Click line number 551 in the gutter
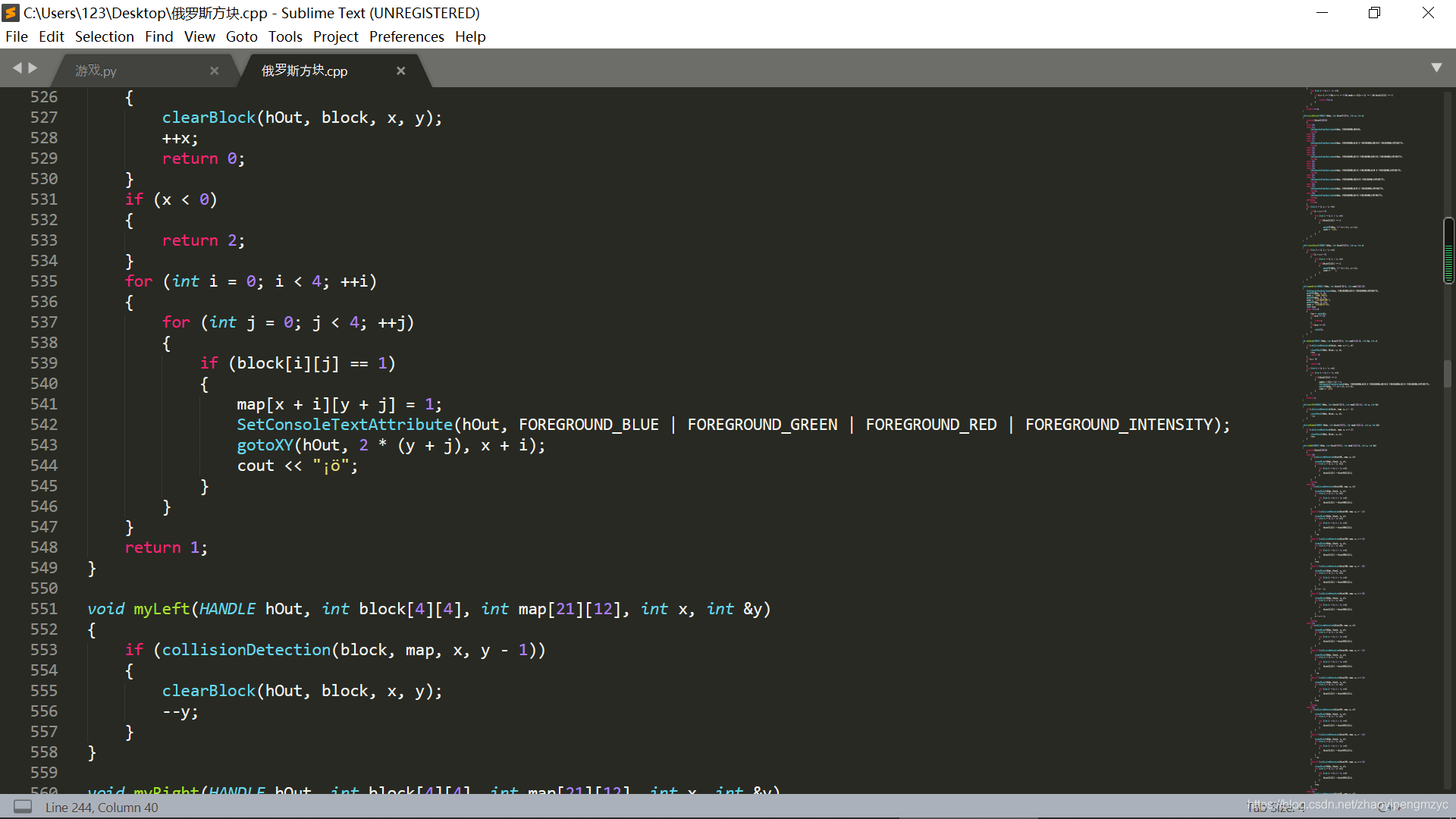Image resolution: width=1456 pixels, height=819 pixels. [x=44, y=609]
